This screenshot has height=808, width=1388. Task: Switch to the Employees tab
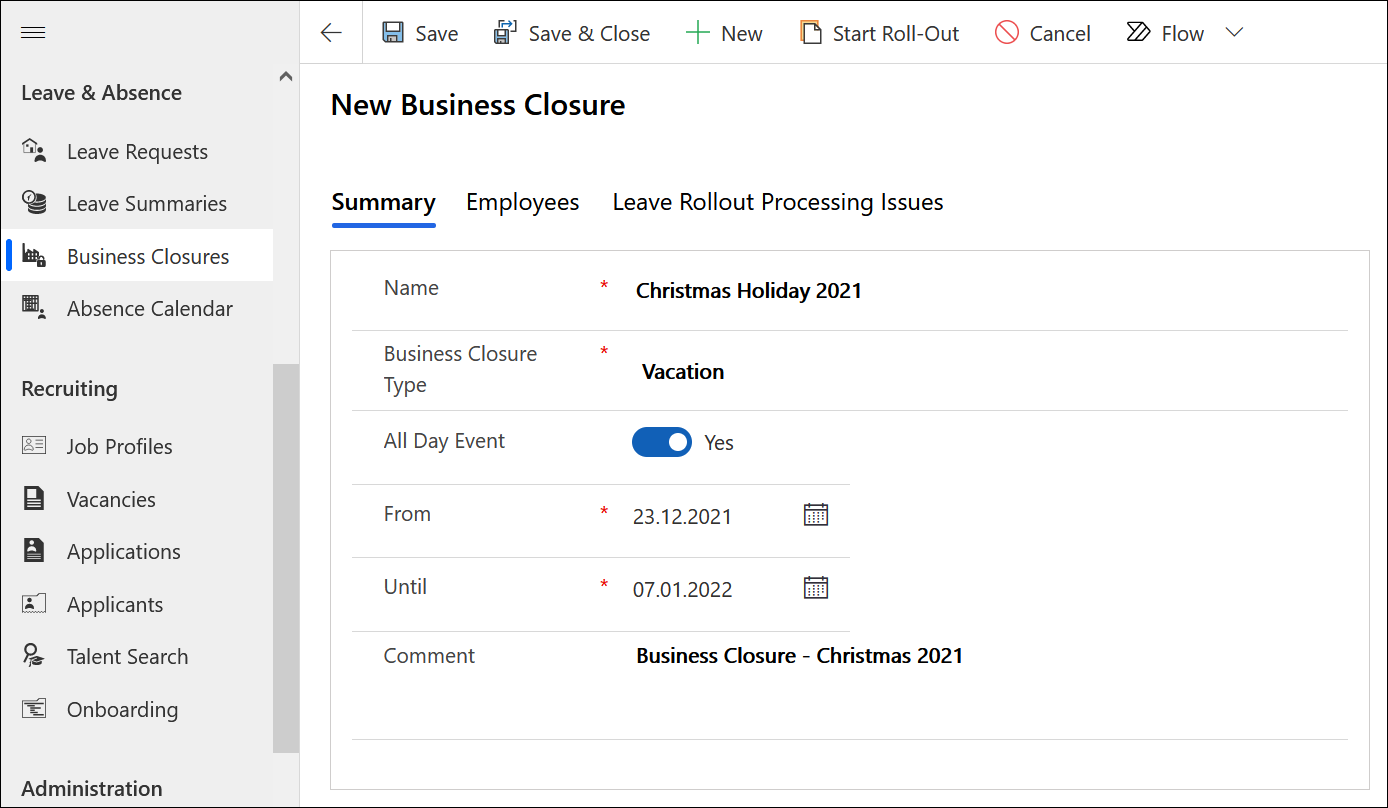(522, 202)
